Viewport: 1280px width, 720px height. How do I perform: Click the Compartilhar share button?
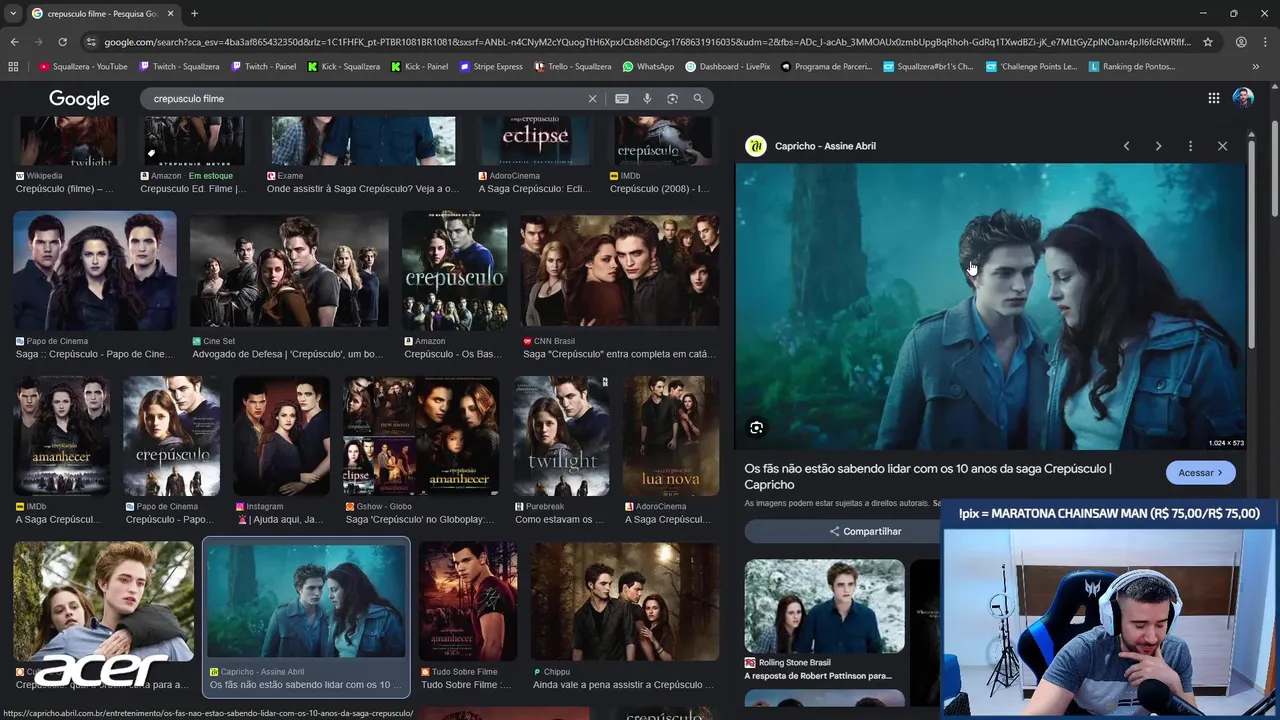(865, 532)
